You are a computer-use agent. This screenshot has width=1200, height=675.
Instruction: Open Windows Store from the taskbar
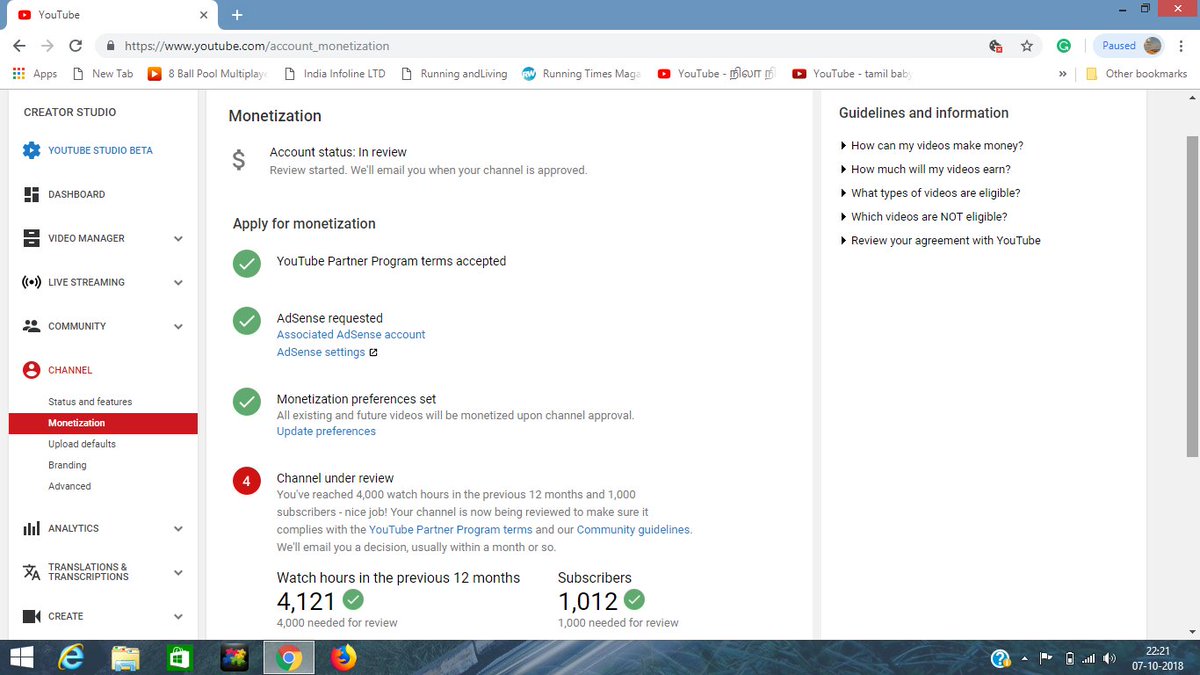click(x=180, y=657)
